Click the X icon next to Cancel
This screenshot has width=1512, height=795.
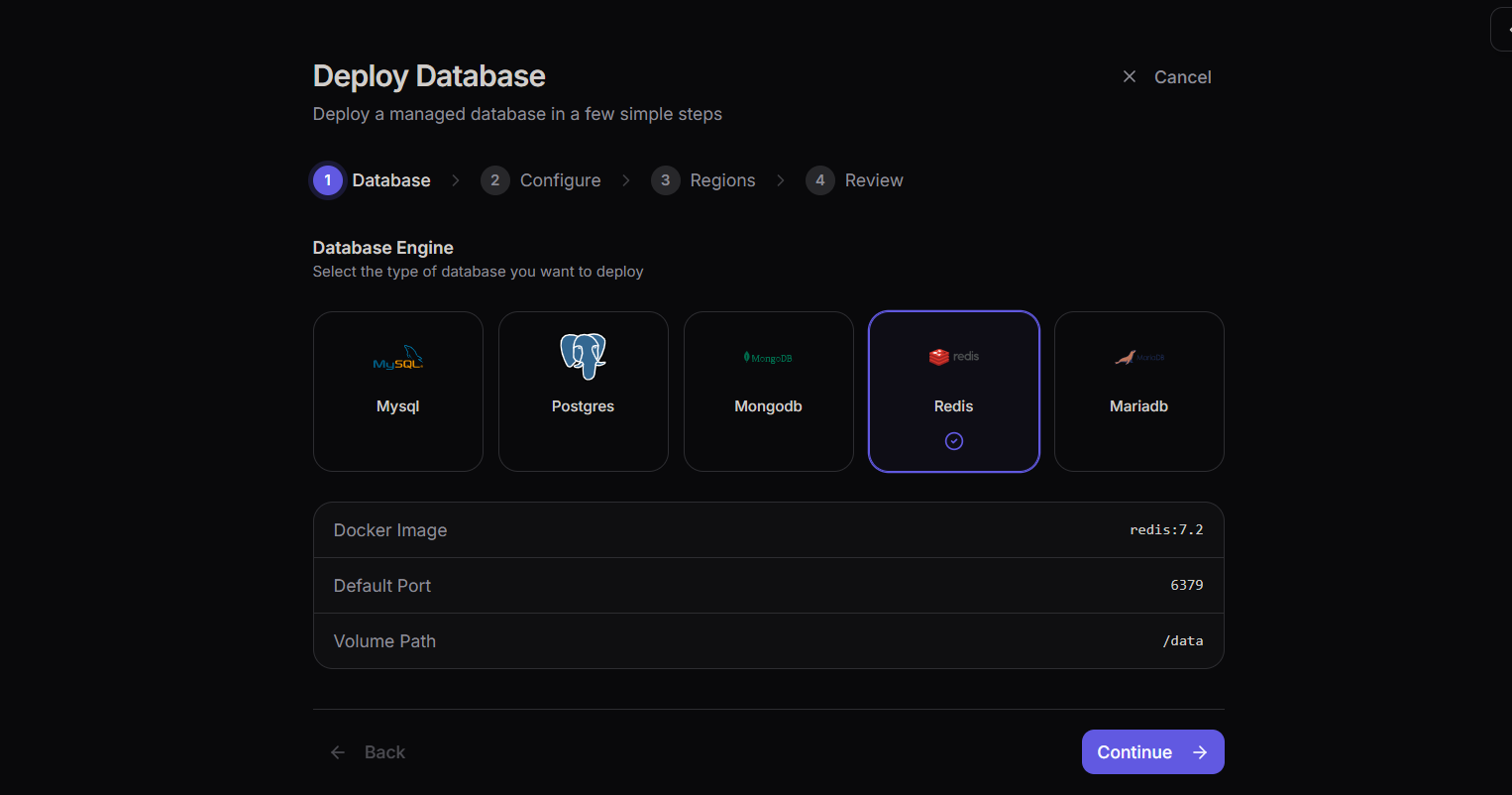(1129, 75)
